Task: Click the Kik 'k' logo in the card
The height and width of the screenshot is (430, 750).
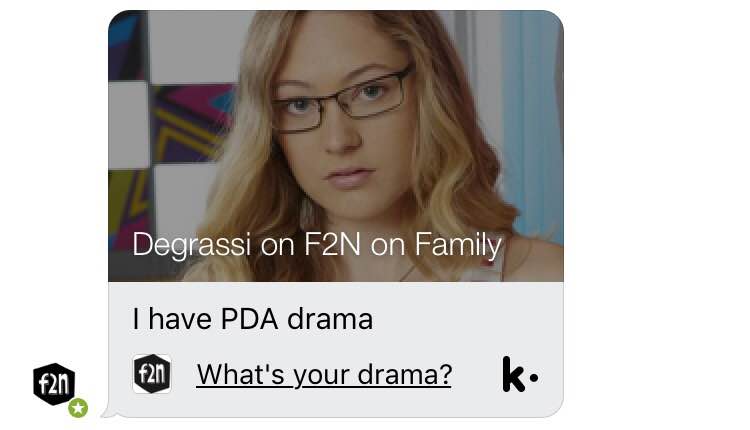Action: [x=520, y=375]
